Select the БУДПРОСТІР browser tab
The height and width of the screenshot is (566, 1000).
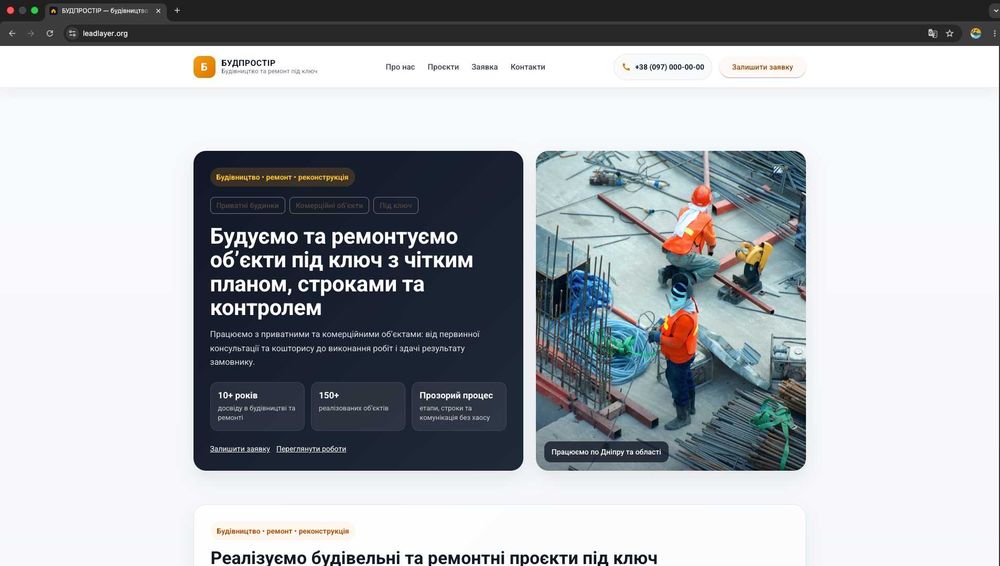105,11
